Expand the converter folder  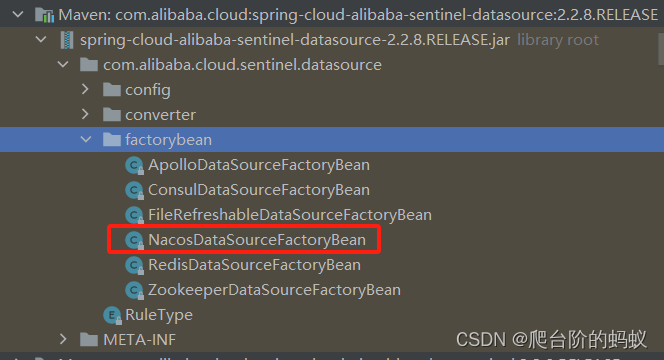pyautogui.click(x=85, y=114)
